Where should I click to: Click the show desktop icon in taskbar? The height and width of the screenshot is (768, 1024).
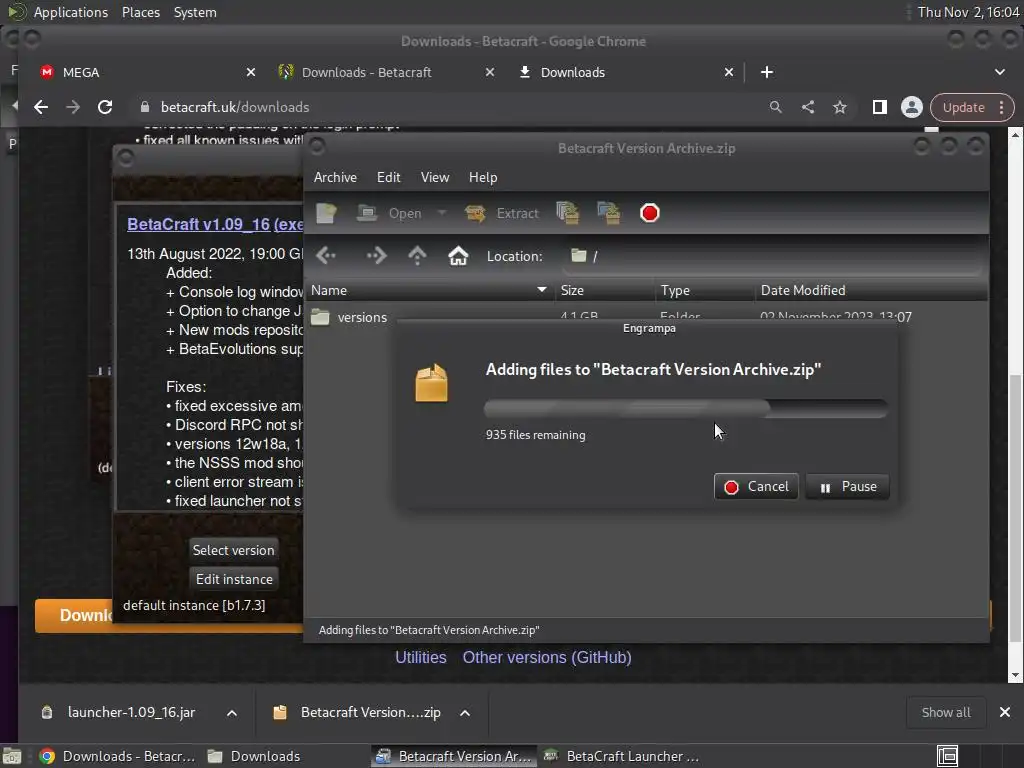click(12, 756)
